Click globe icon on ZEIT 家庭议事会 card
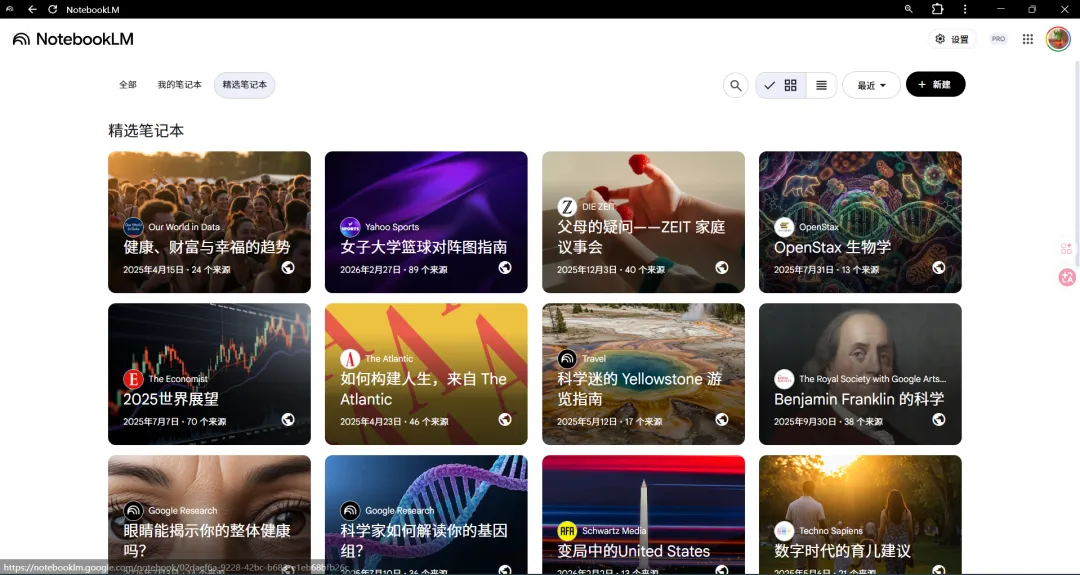The height and width of the screenshot is (575, 1080). 722,267
